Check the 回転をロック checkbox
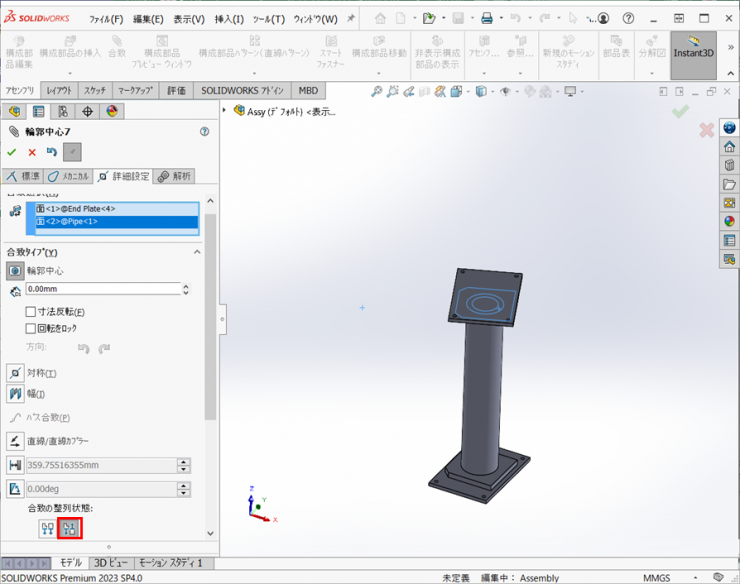The height and width of the screenshot is (584, 740). pyautogui.click(x=30, y=328)
